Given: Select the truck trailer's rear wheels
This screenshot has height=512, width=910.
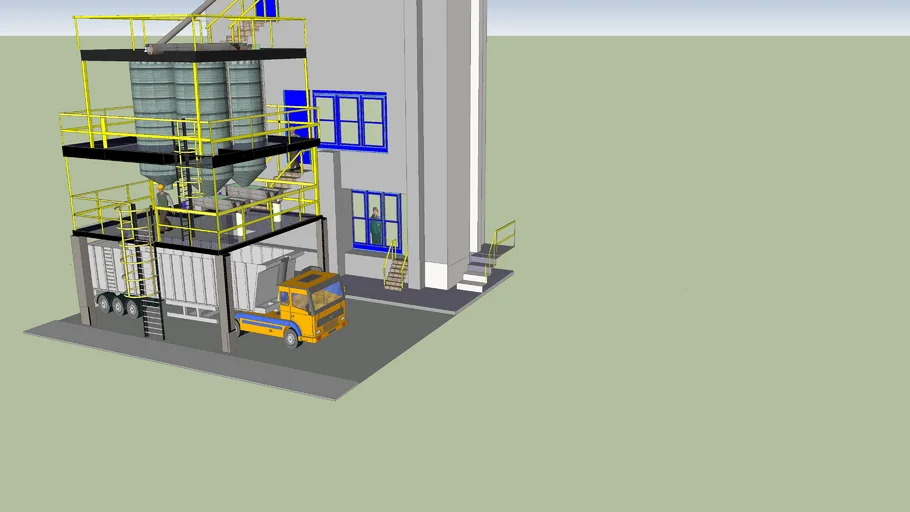Looking at the screenshot, I should pyautogui.click(x=118, y=306).
